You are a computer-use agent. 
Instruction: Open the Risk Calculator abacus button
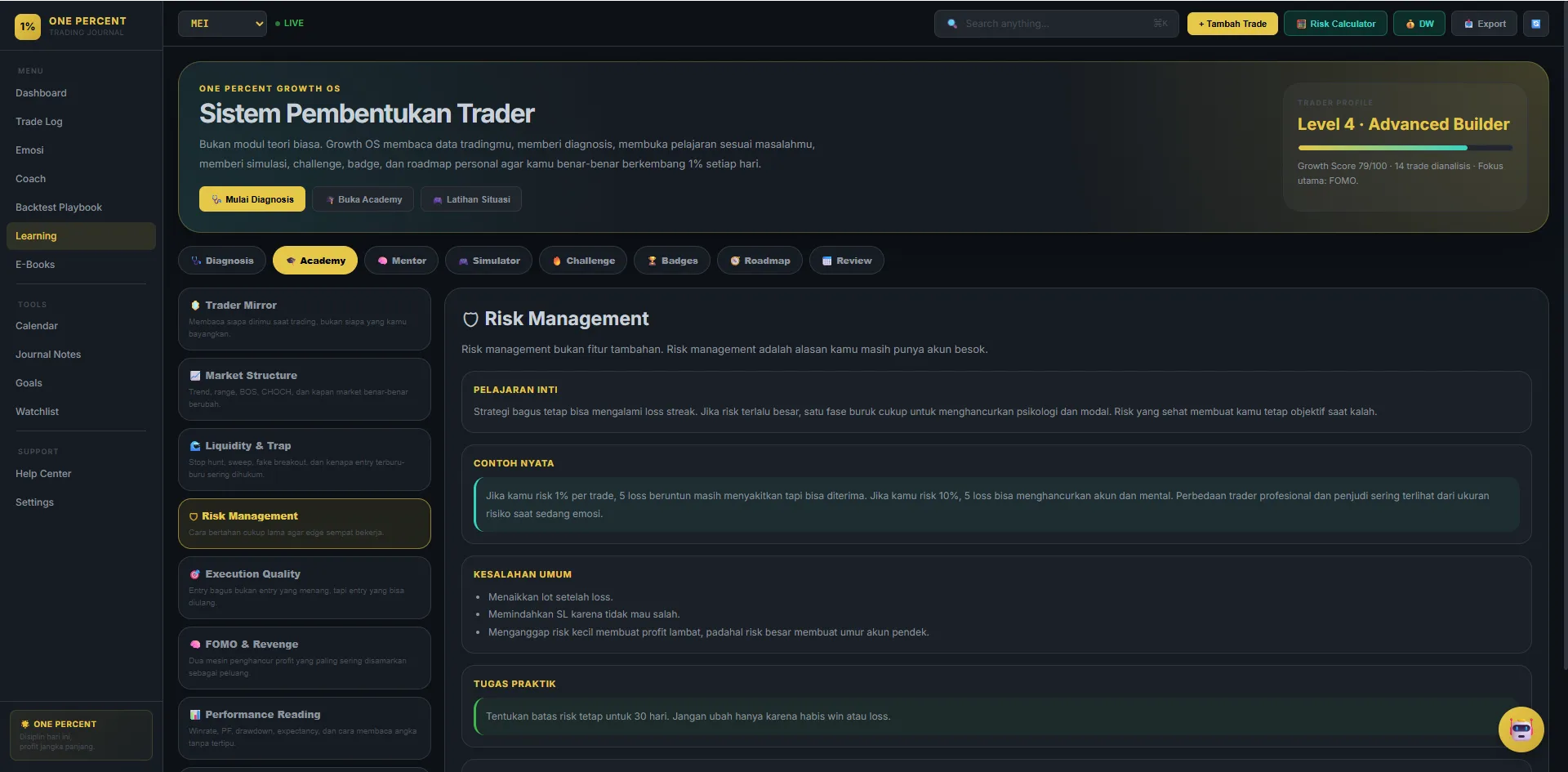tap(1335, 24)
